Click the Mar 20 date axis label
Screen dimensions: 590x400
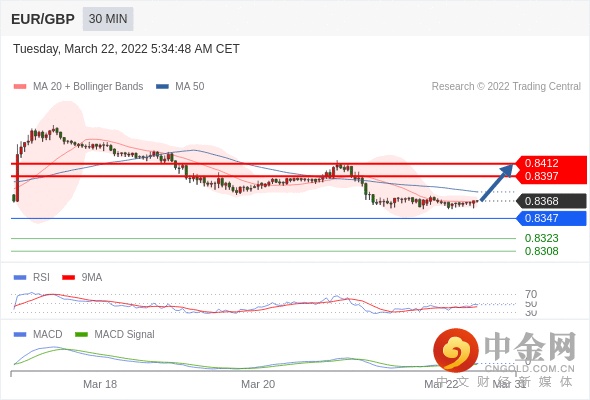[258, 384]
